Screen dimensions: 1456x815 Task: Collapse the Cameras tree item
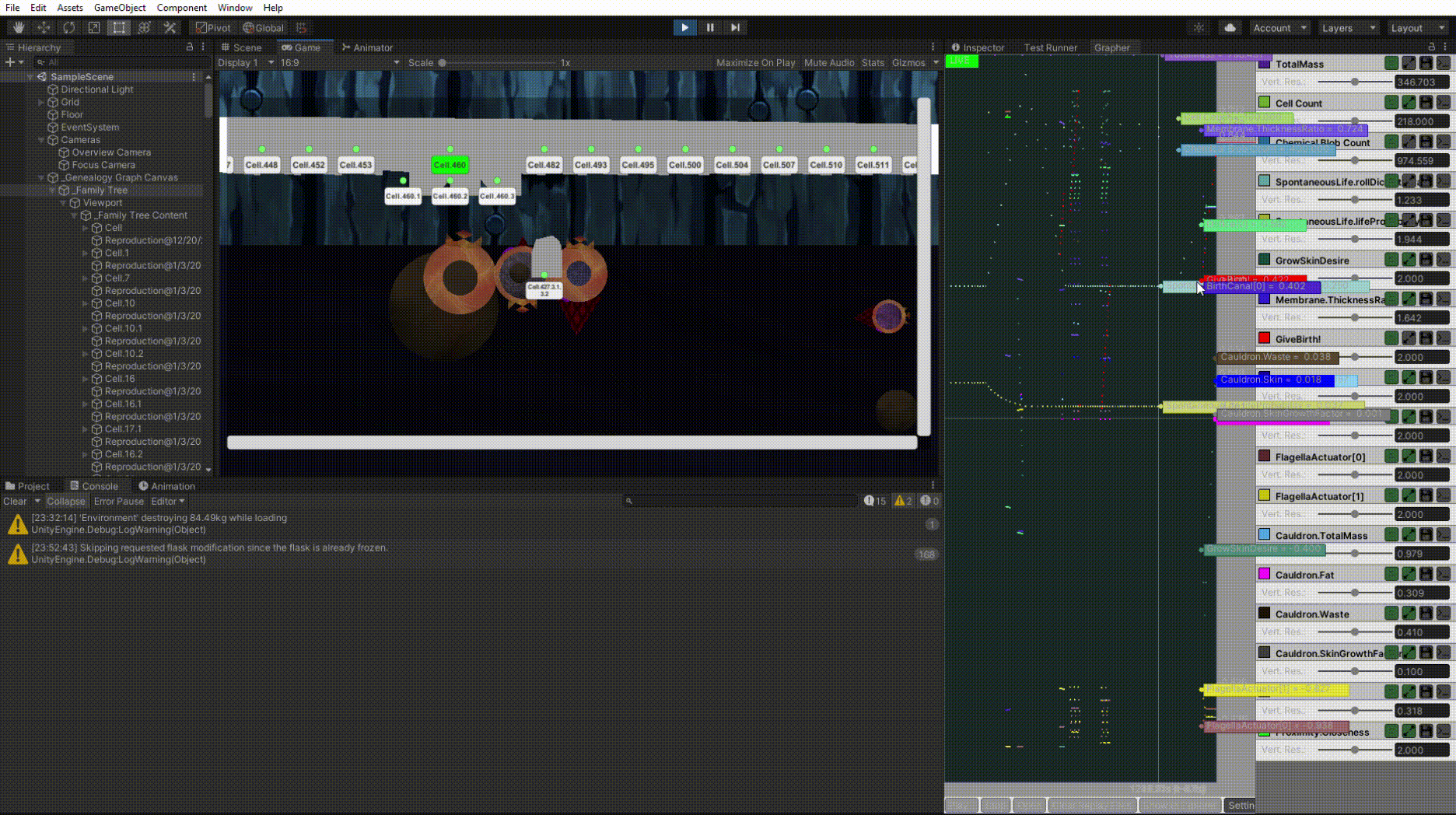[x=41, y=140]
